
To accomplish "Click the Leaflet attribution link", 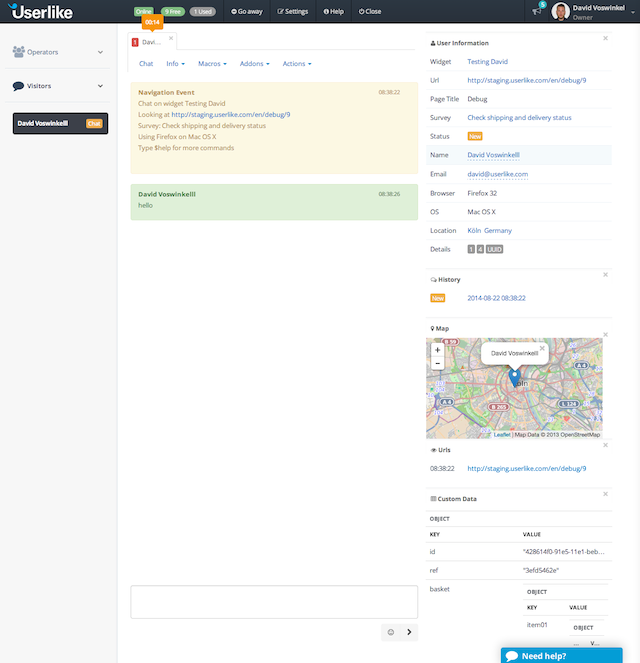I will coord(502,435).
